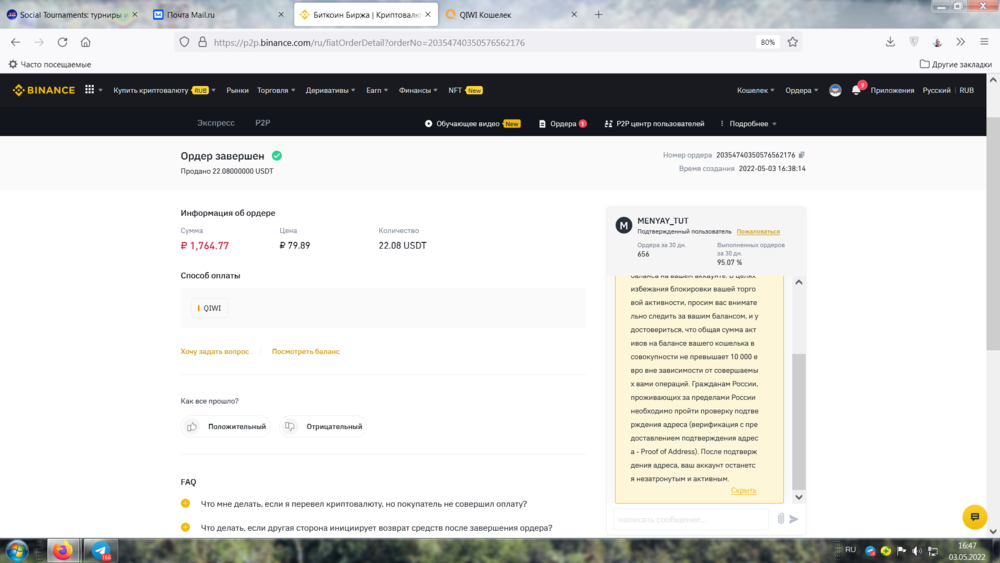Open the Торговля dropdown menu
This screenshot has width=1000, height=563.
click(x=276, y=91)
